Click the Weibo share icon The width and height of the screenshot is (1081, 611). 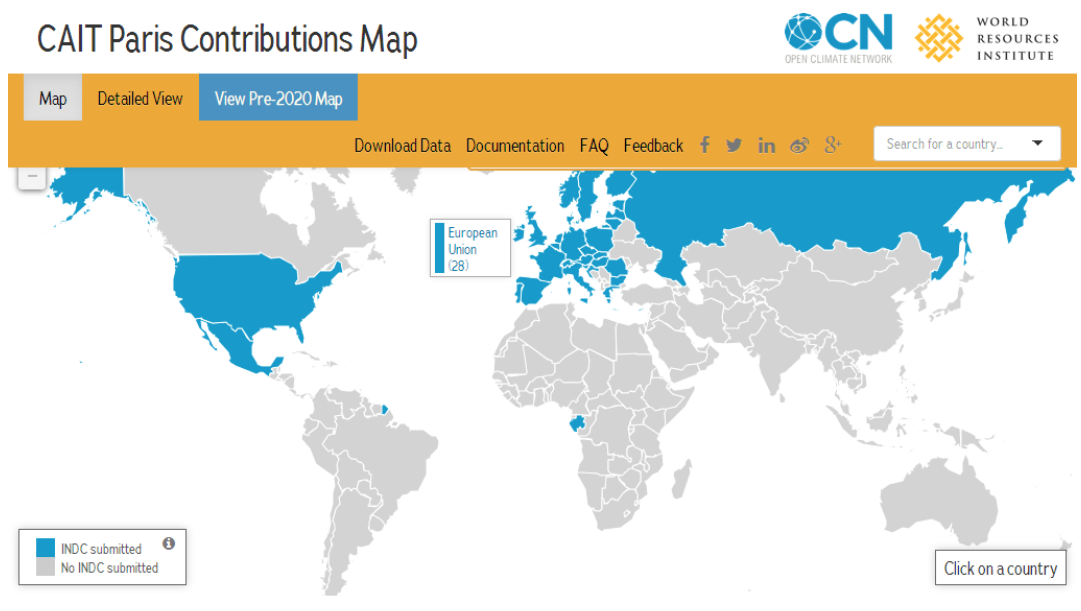(799, 145)
